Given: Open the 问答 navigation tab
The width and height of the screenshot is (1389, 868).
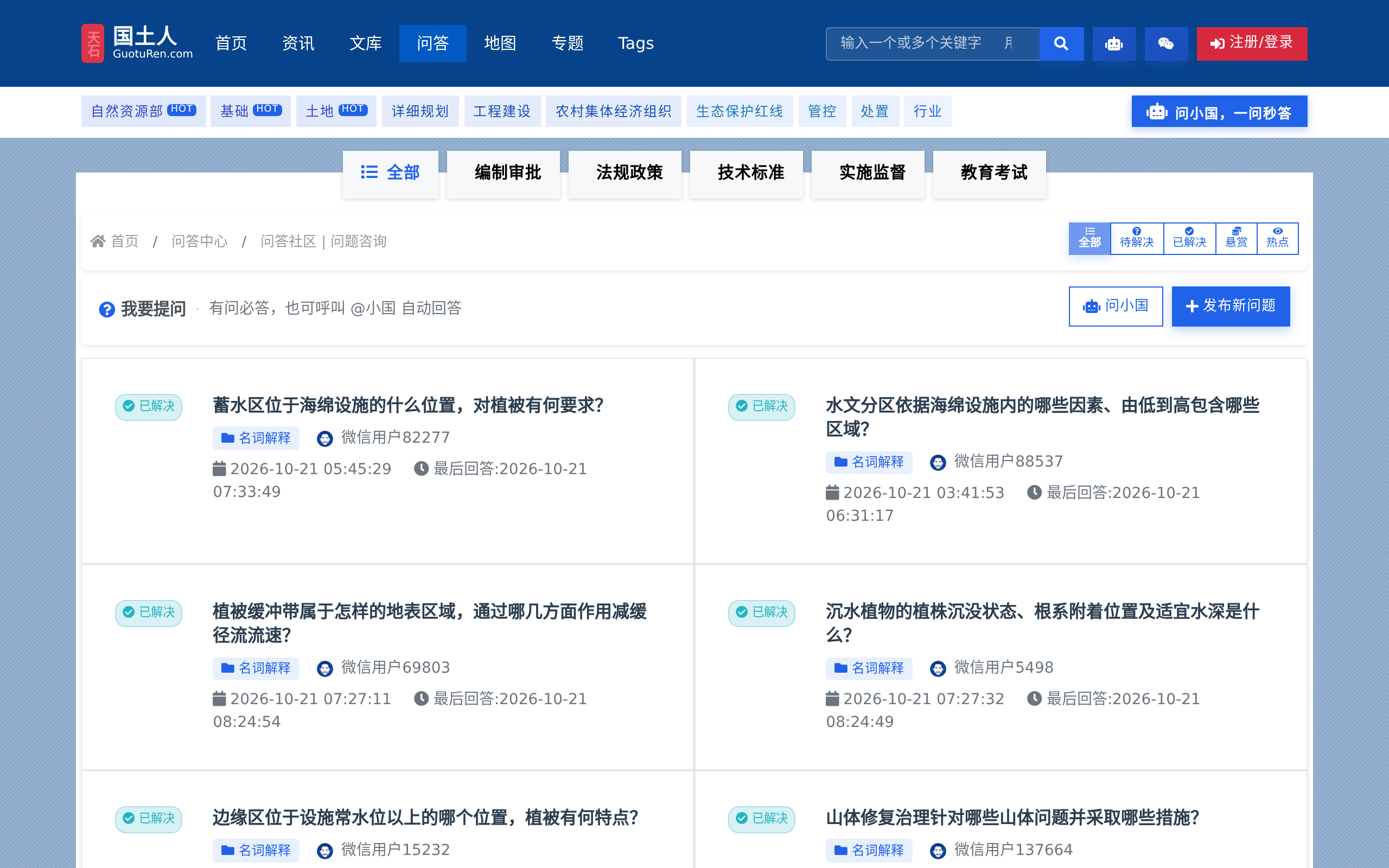Looking at the screenshot, I should click(x=433, y=43).
